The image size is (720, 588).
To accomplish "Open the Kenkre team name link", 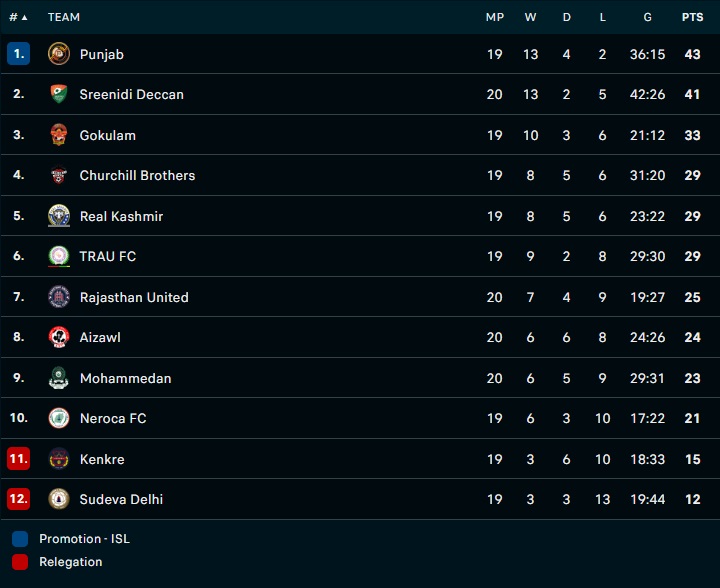I will tap(102, 459).
